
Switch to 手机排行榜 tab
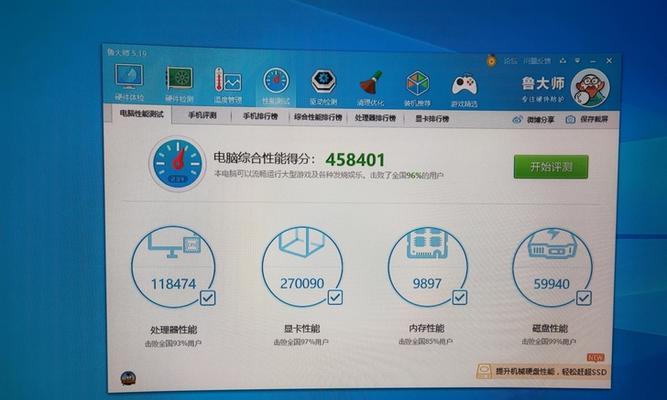[260, 116]
